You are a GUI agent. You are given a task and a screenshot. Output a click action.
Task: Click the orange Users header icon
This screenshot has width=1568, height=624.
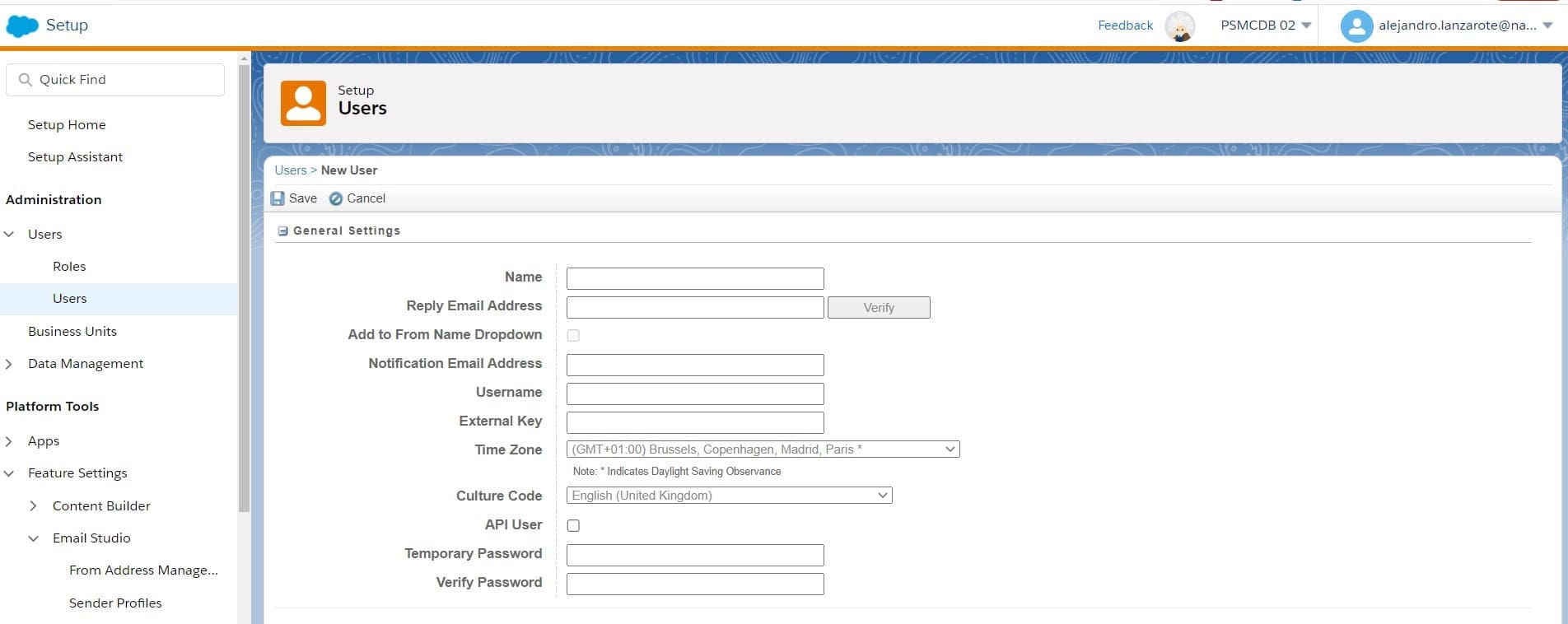click(303, 103)
